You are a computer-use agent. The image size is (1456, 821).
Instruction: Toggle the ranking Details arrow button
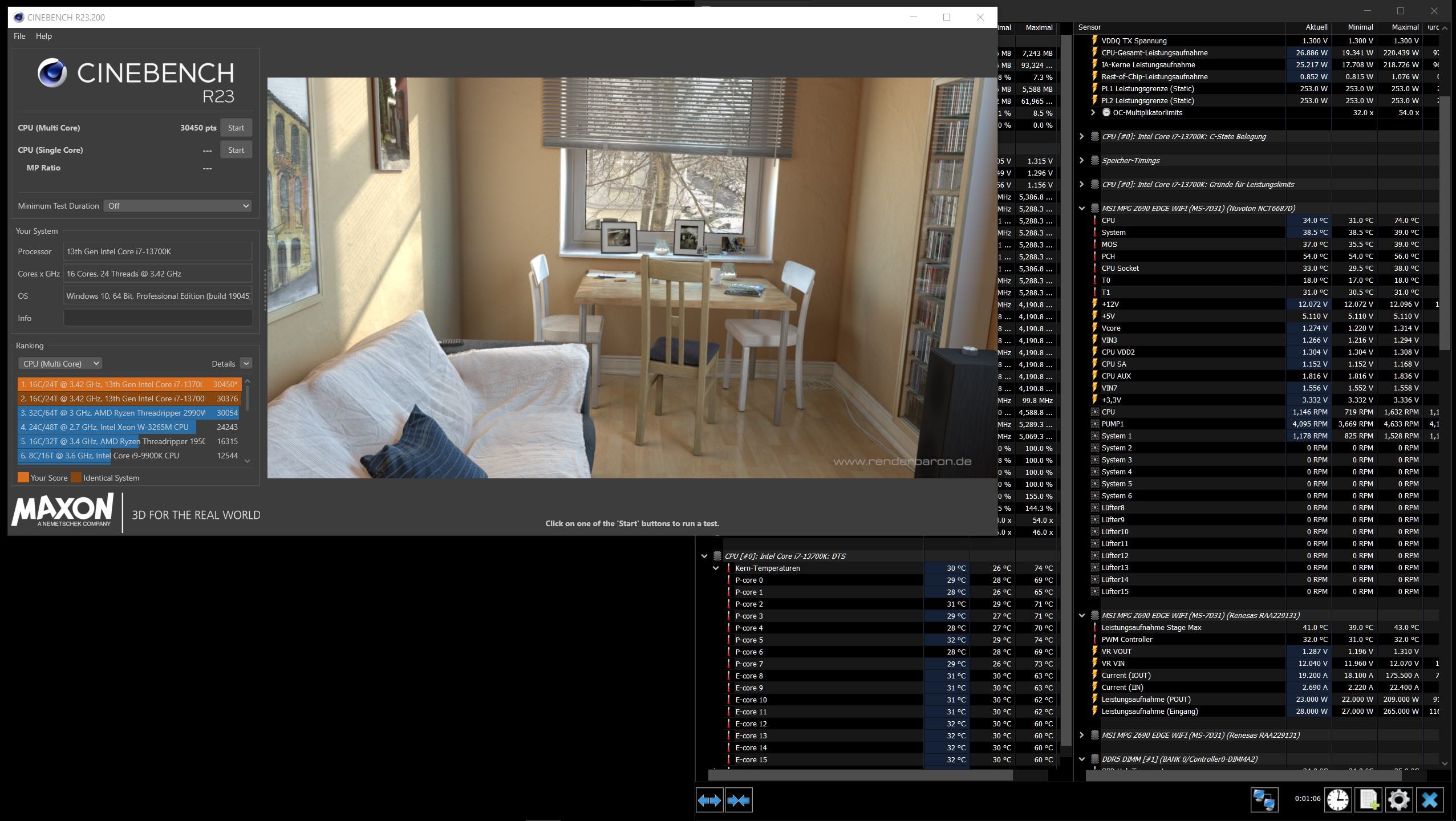coord(246,363)
